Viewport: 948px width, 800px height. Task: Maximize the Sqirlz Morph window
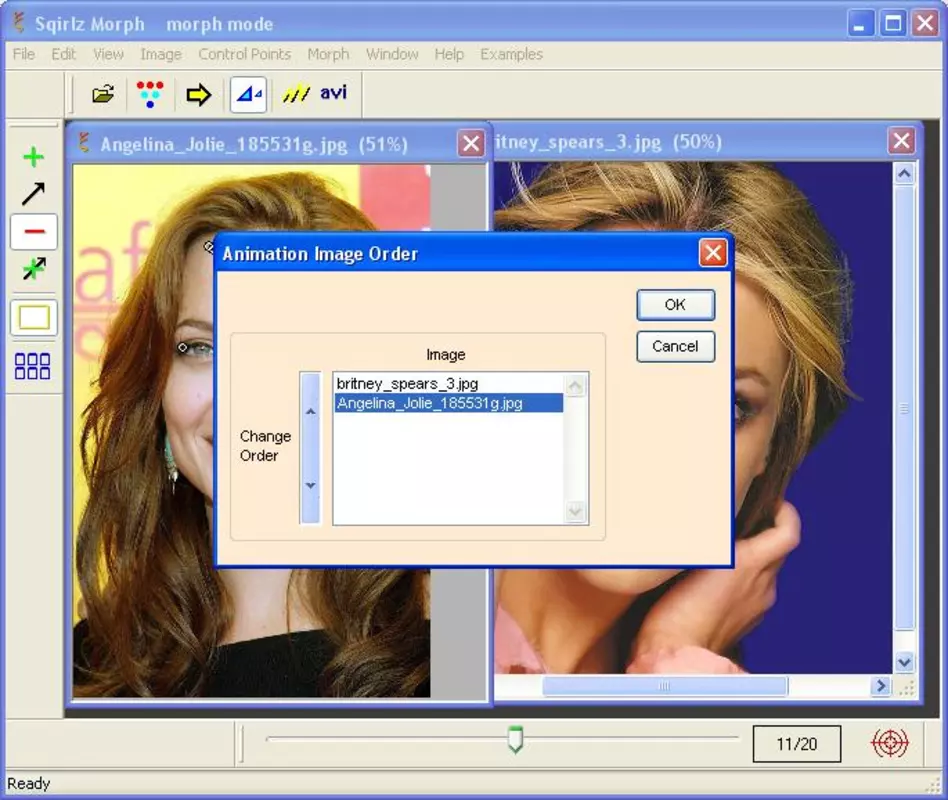892,24
